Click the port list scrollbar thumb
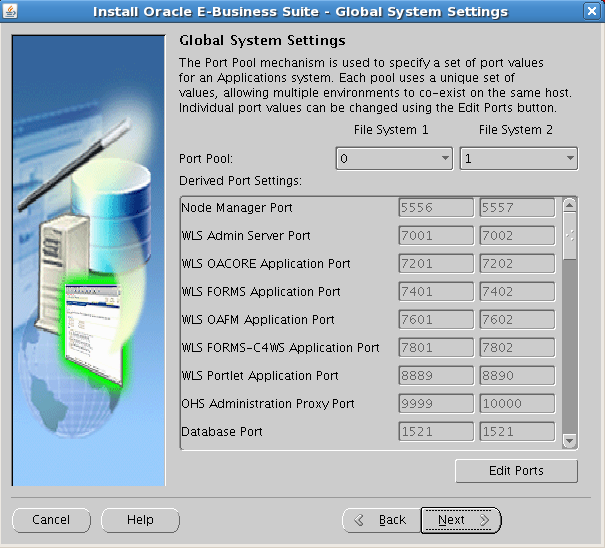Image resolution: width=605 pixels, height=548 pixels. click(570, 236)
